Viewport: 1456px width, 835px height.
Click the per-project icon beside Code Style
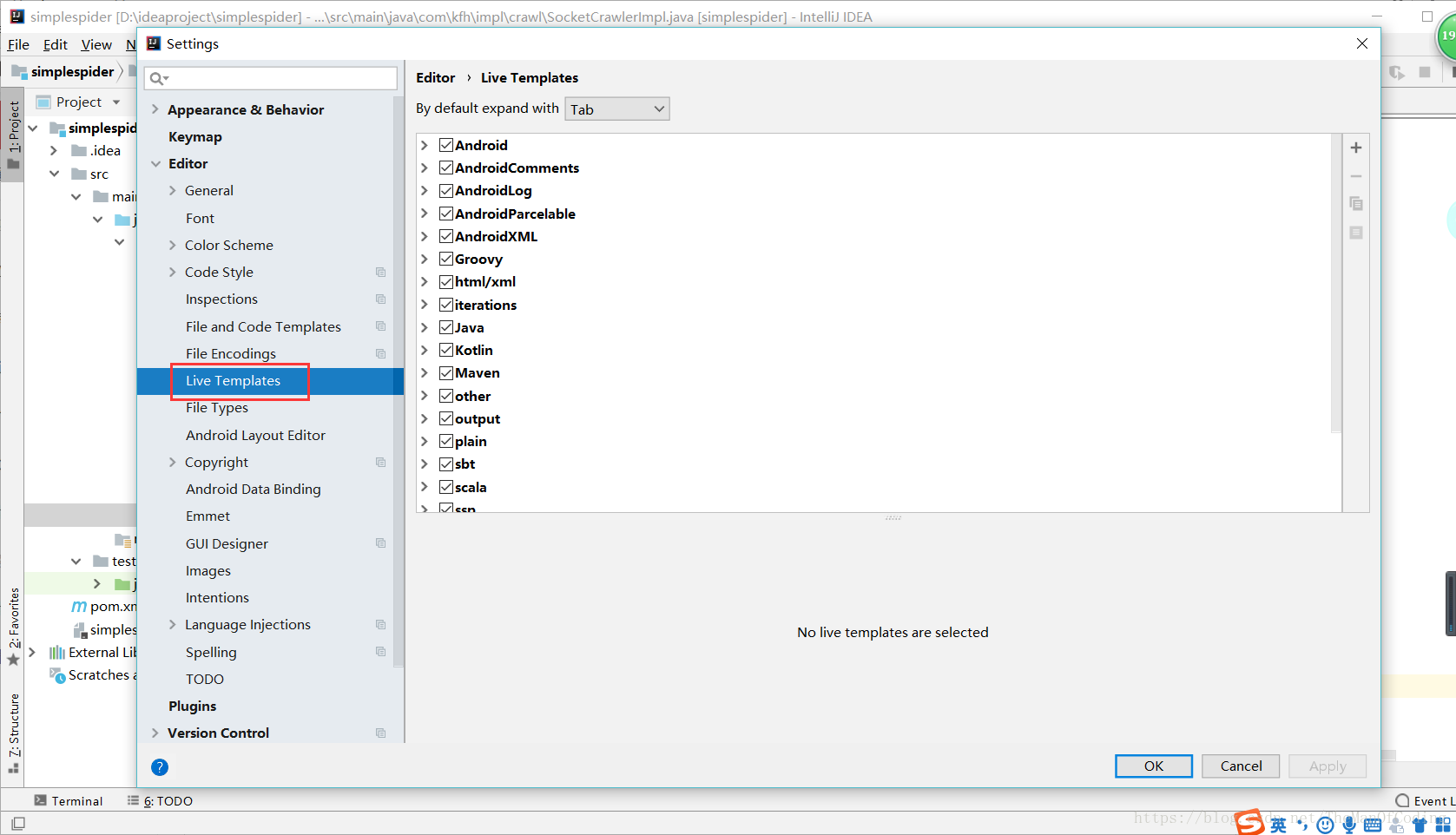380,273
